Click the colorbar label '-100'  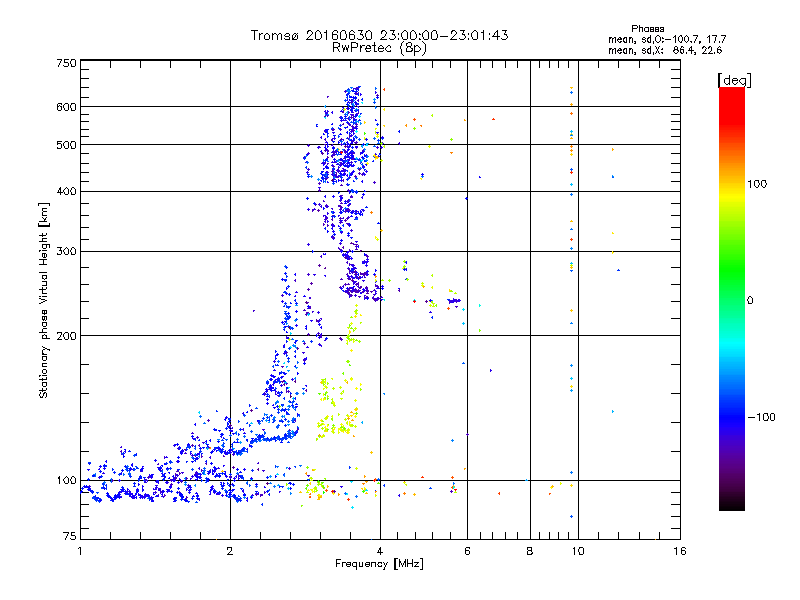761,417
